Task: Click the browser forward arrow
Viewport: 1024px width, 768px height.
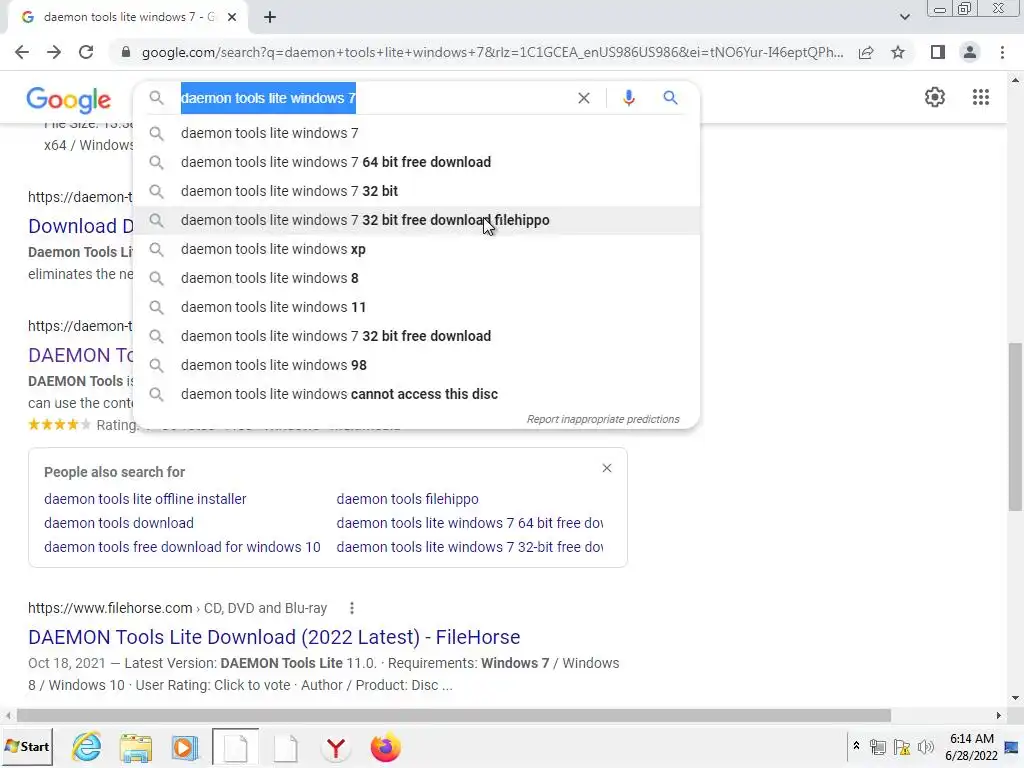Action: point(54,52)
